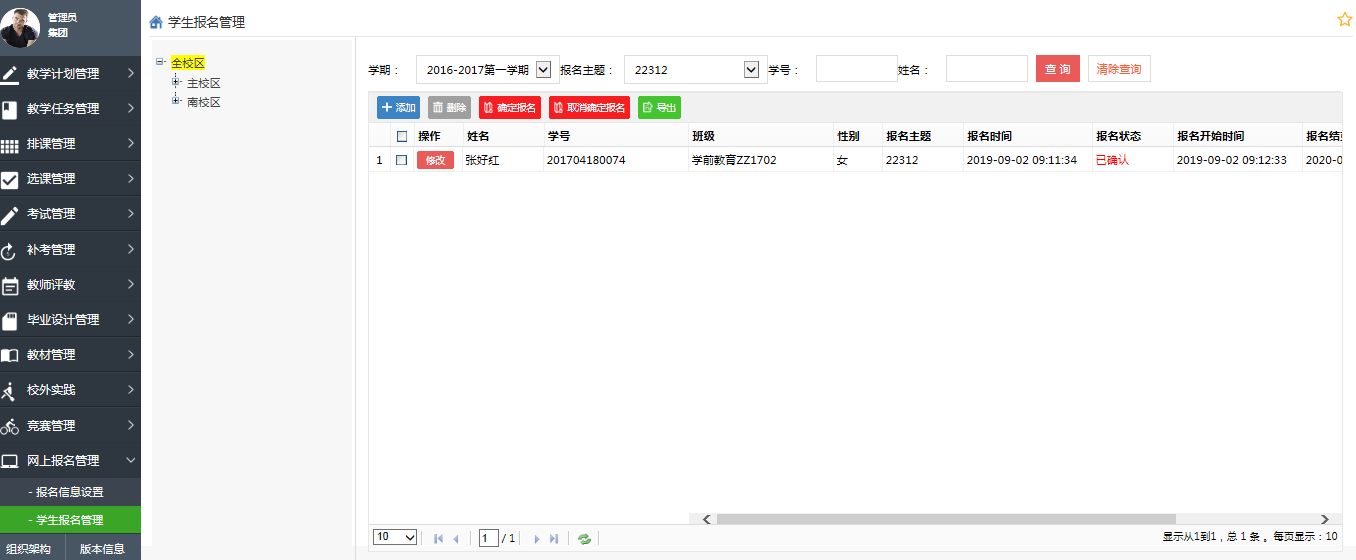The height and width of the screenshot is (560, 1356).
Task: Click the green refresh table icon
Action: coord(585,538)
